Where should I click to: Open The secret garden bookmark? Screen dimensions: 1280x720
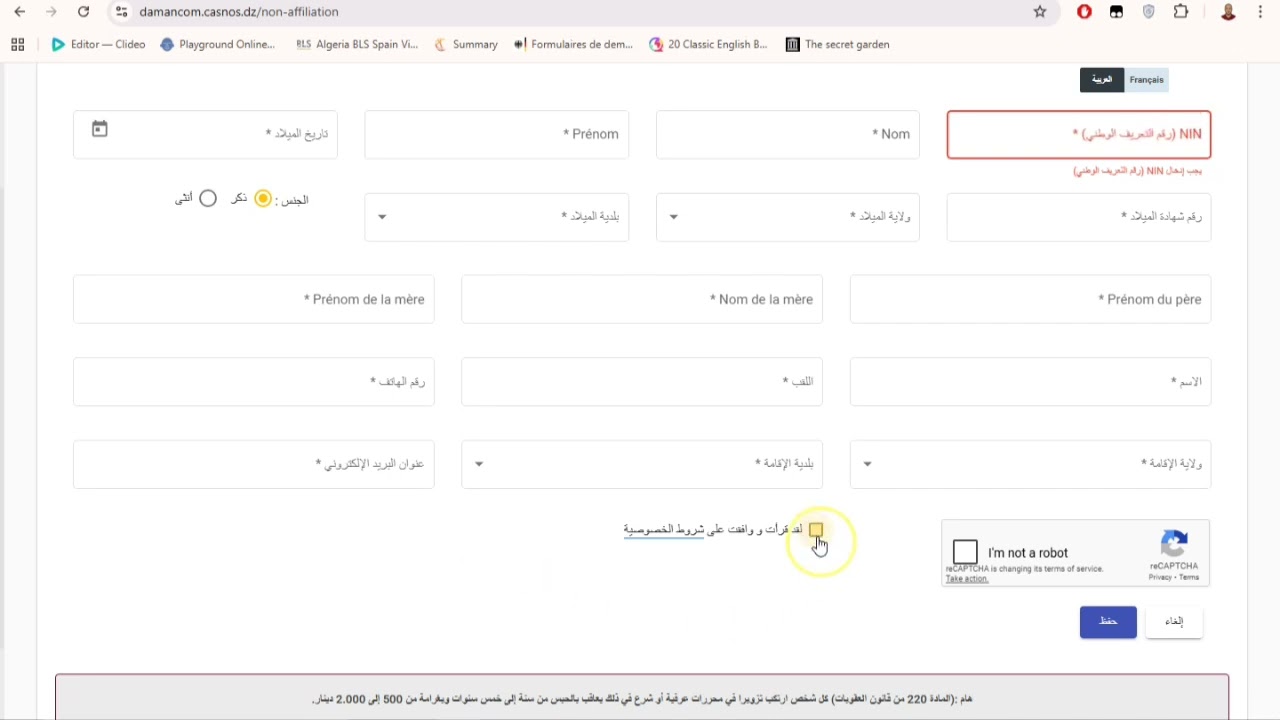pos(837,44)
